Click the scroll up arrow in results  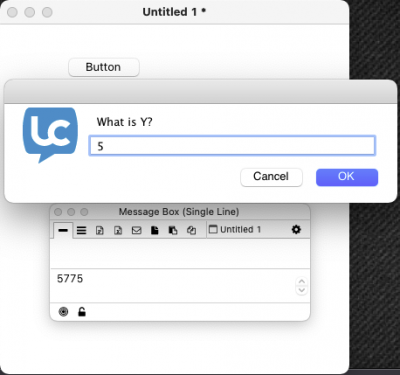coord(302,281)
